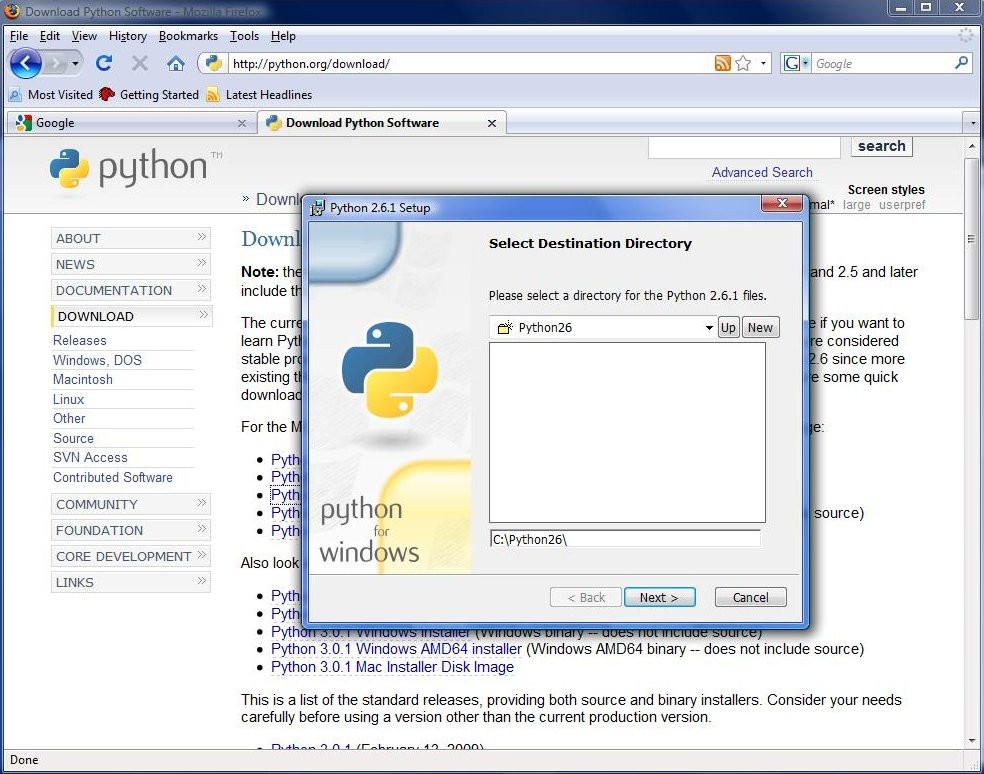The height and width of the screenshot is (774, 984).
Task: Bookmark this page with the star icon
Action: click(x=743, y=63)
